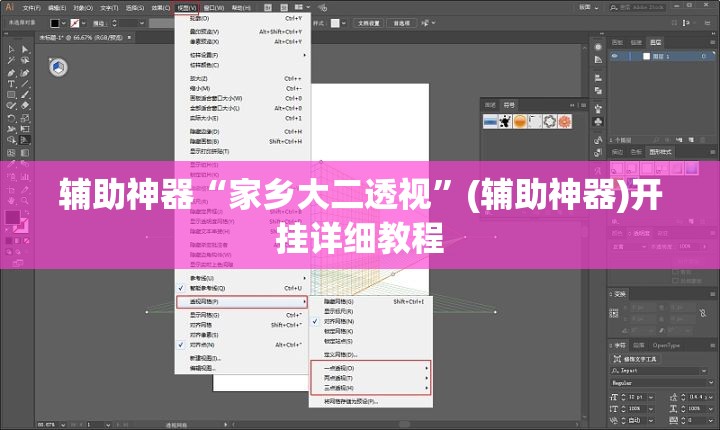Open the Regular font style dropdown
720x430 pixels.
tap(711, 382)
